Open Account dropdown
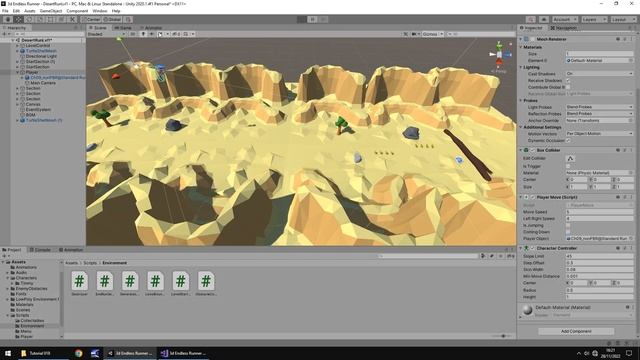 [565, 19]
